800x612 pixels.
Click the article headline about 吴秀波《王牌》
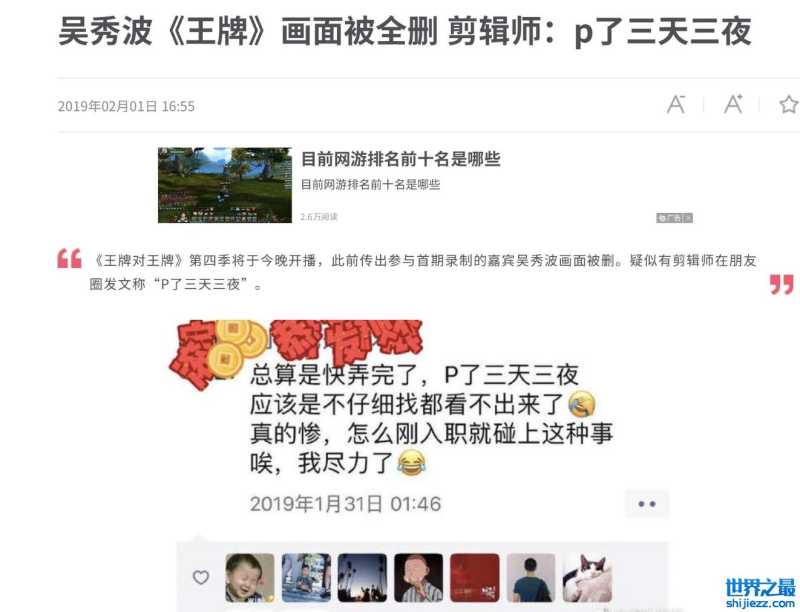point(405,32)
